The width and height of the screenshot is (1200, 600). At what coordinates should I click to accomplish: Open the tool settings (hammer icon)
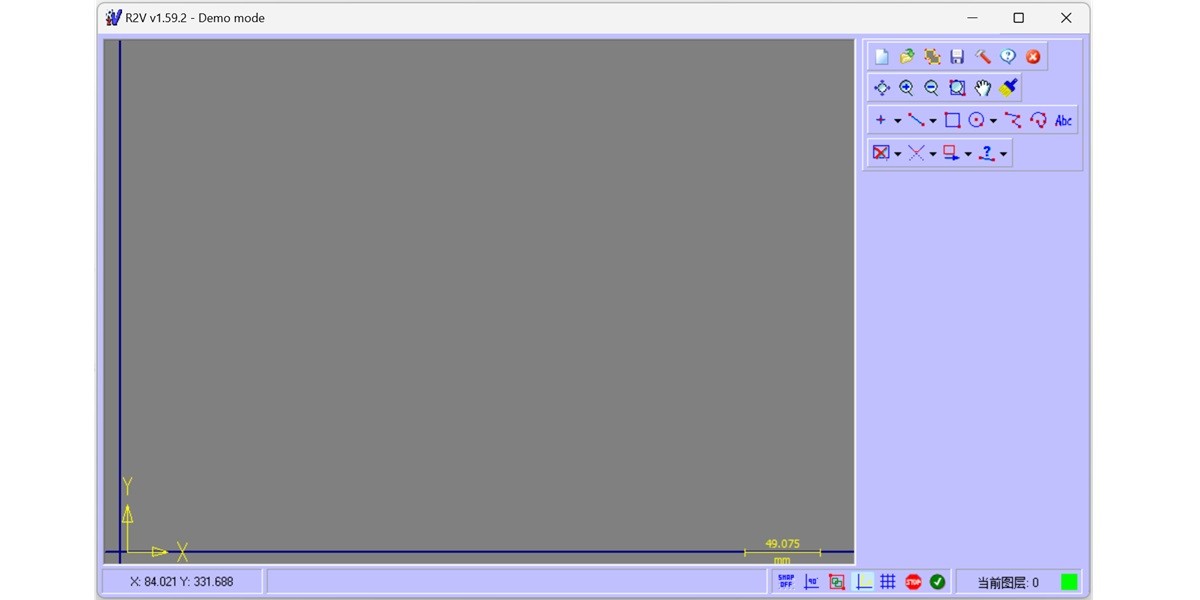coord(982,56)
